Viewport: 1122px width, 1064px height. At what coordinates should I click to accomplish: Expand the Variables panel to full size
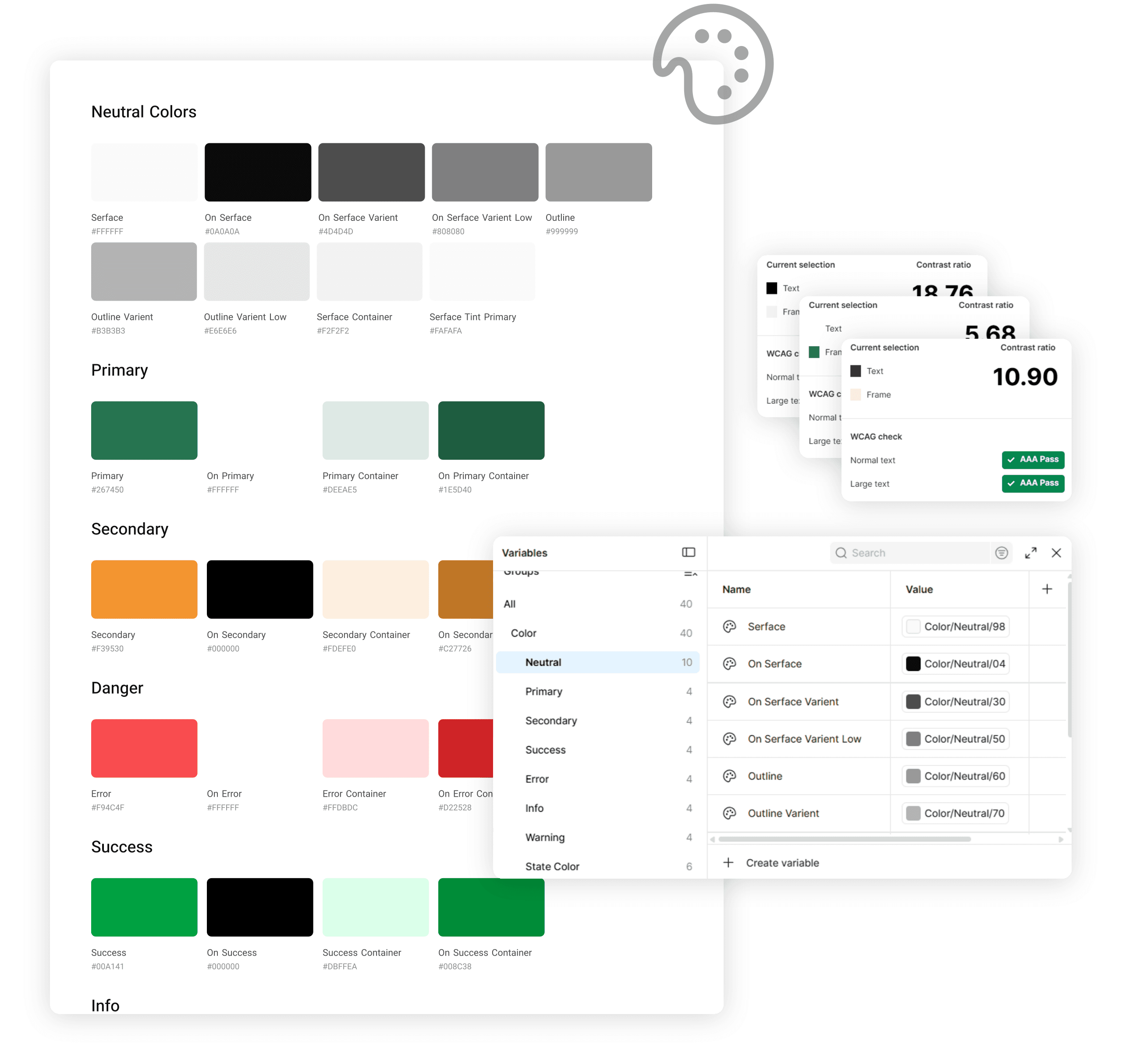coord(1031,553)
